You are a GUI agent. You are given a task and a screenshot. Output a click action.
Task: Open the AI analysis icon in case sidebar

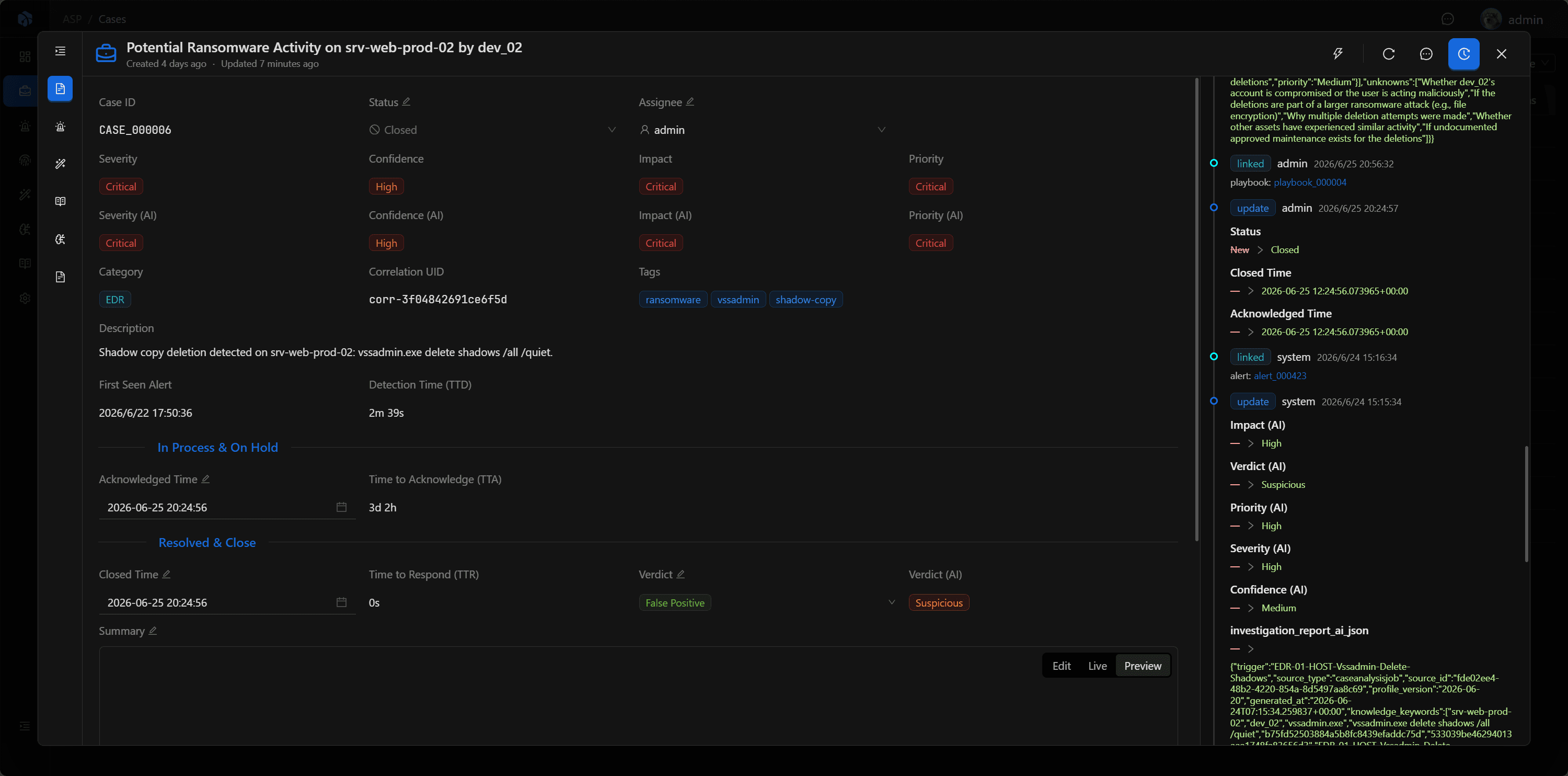pyautogui.click(x=60, y=239)
